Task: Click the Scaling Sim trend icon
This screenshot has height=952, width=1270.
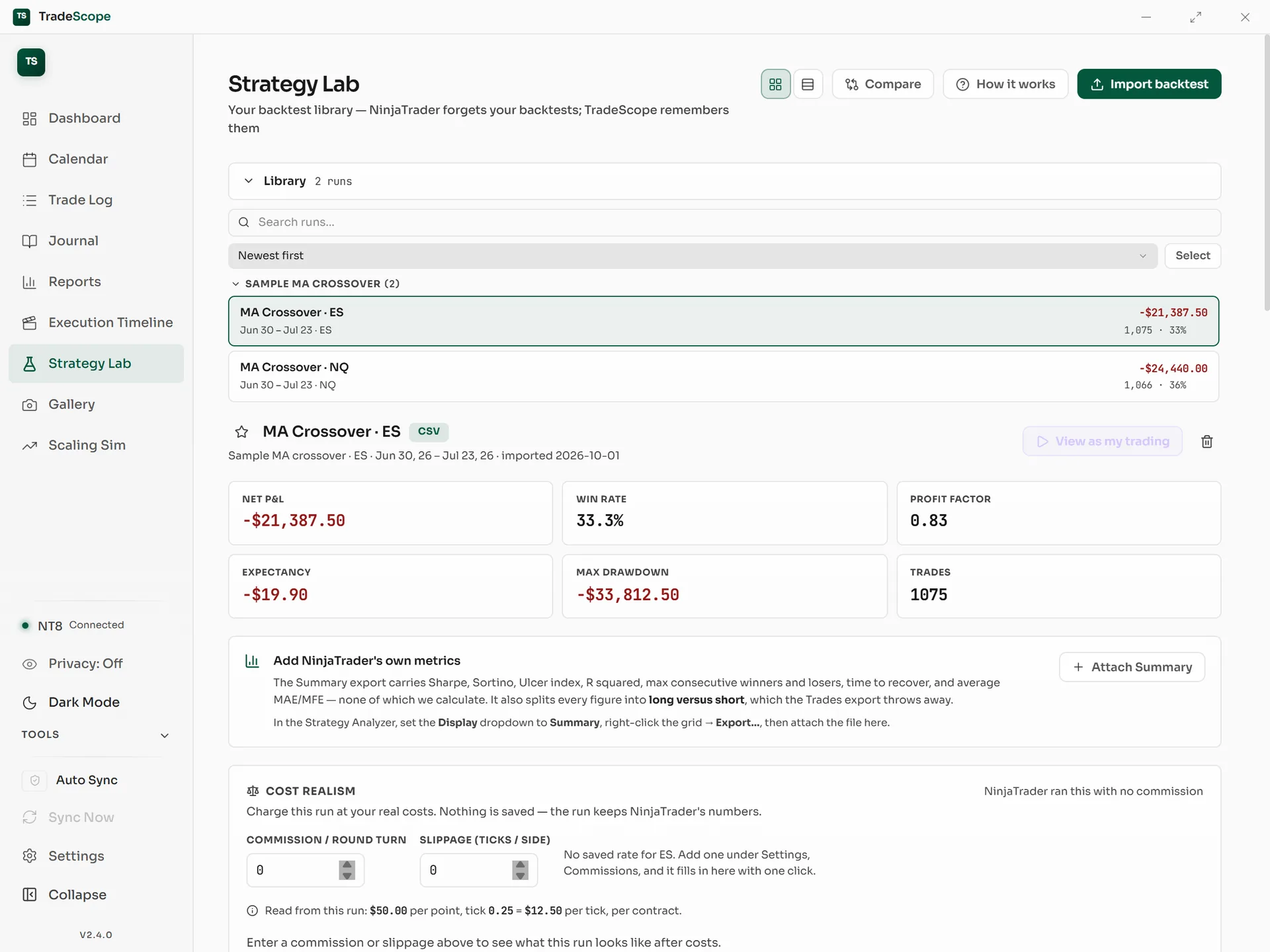Action: (30, 446)
